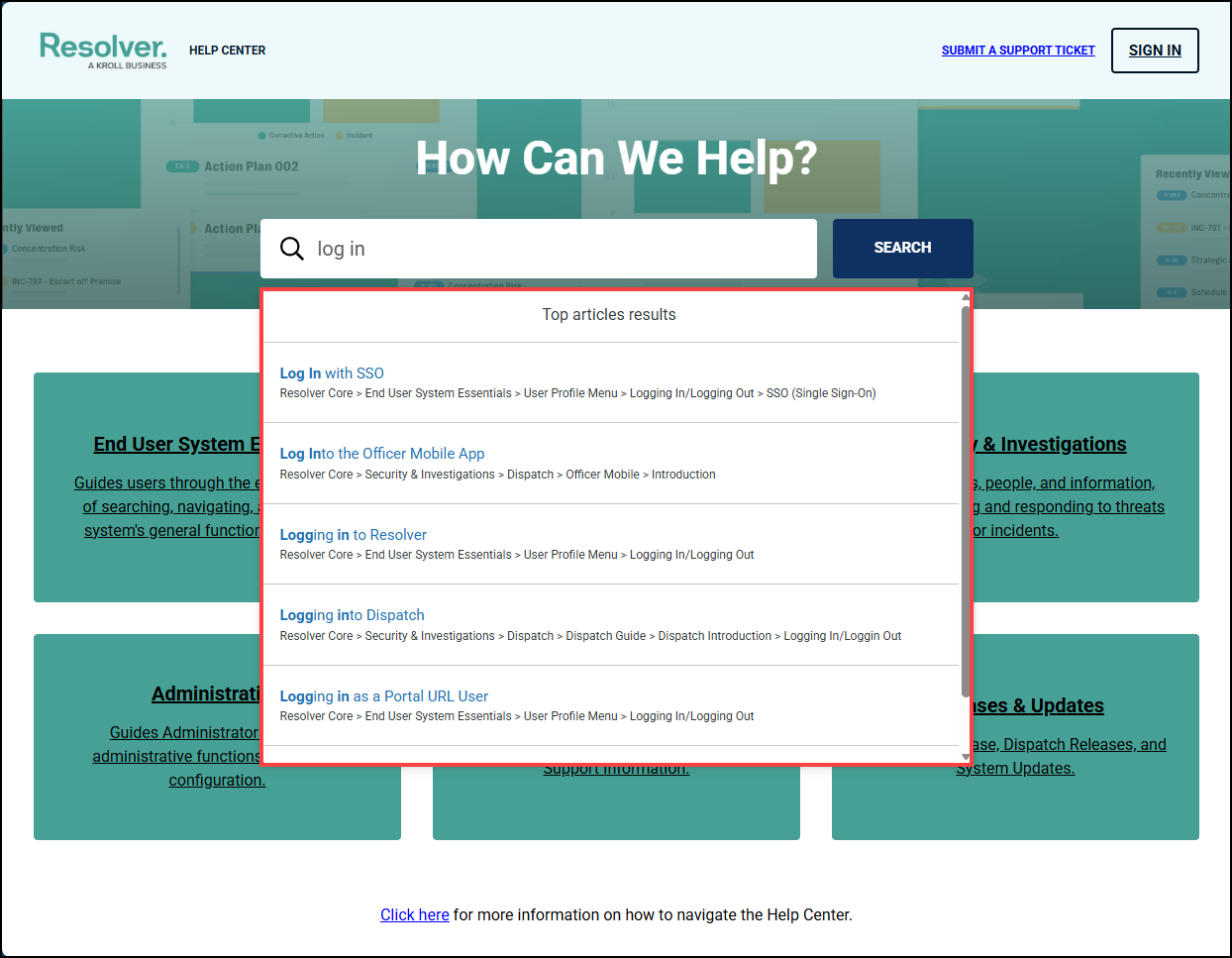This screenshot has height=958, width=1232.
Task: Click the magnifying glass search icon
Action: pos(292,249)
